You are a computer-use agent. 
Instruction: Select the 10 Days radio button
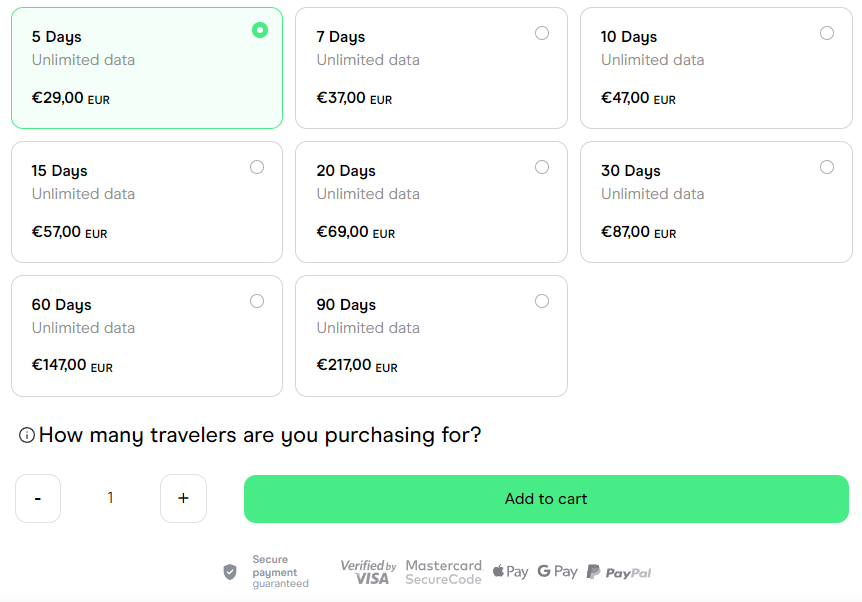(x=827, y=34)
